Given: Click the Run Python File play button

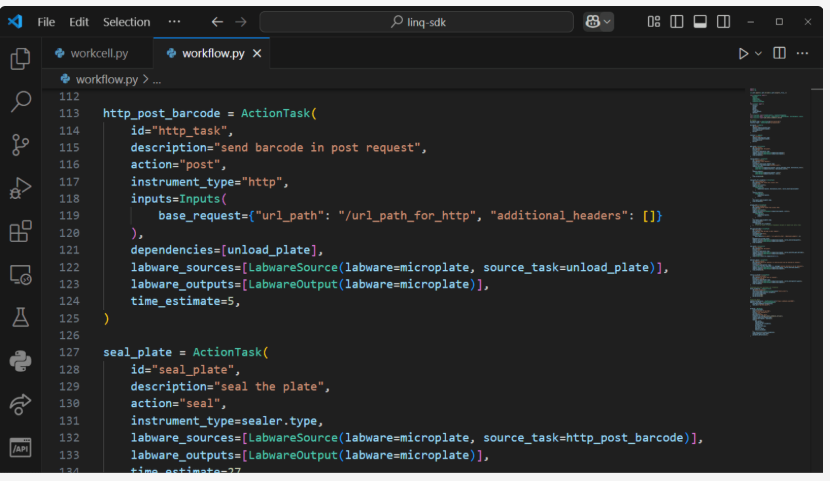Looking at the screenshot, I should click(743, 54).
